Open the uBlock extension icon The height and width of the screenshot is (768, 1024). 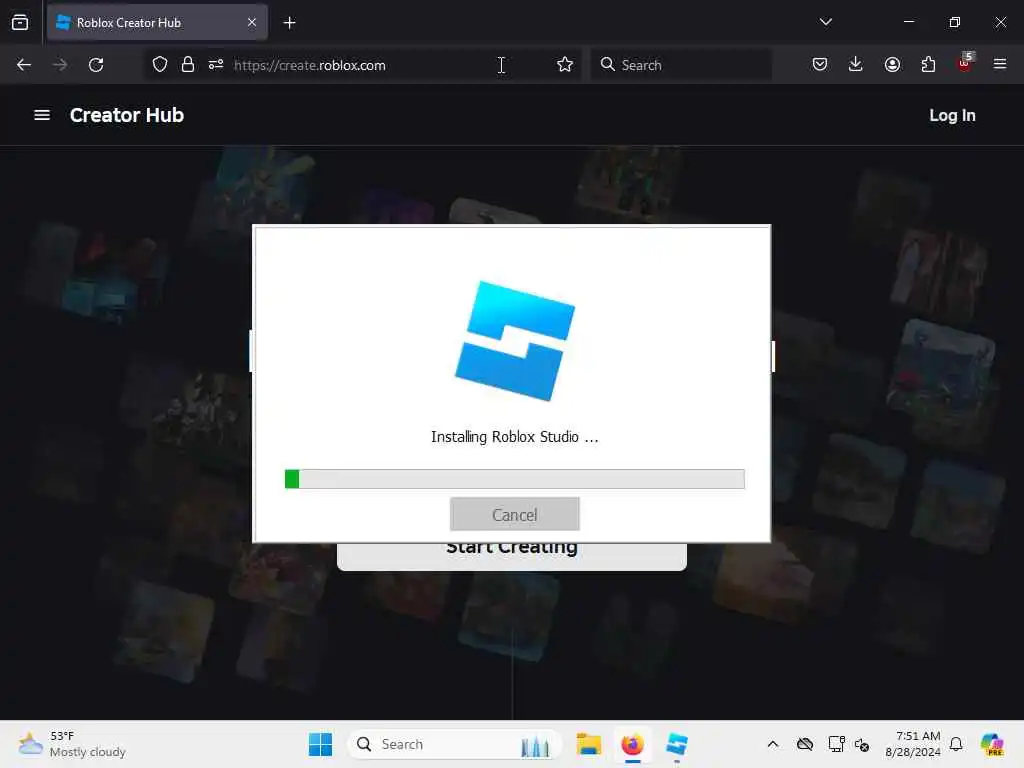[x=965, y=63]
